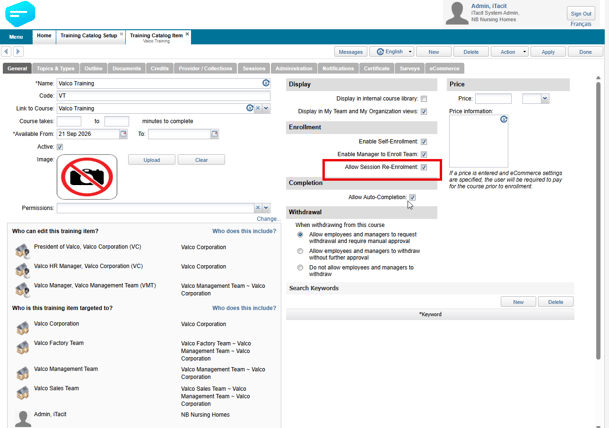Open the To date calendar picker
Screen dimensions: 609x428
[x=214, y=134]
